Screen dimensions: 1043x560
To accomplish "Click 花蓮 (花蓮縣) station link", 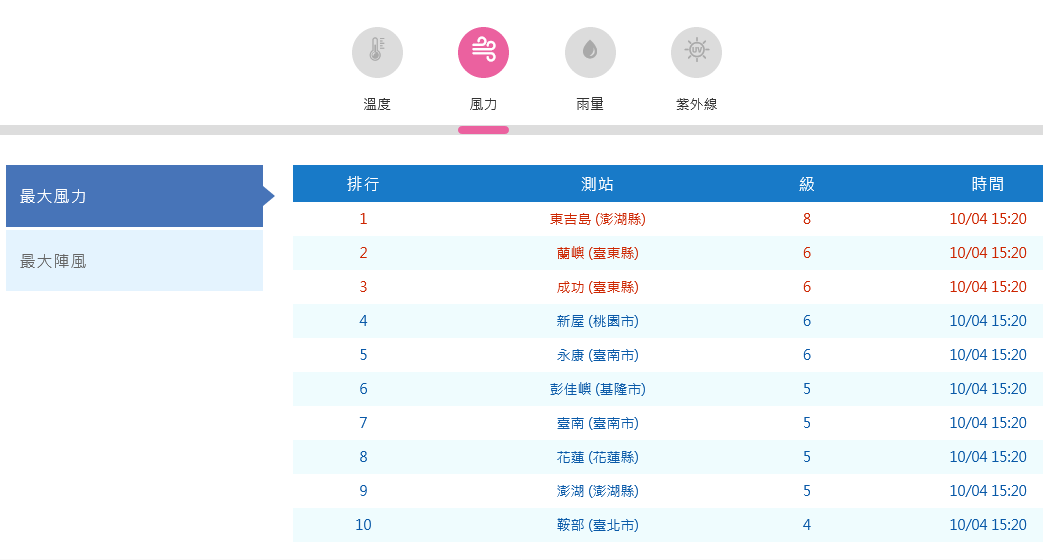I will click(x=597, y=457).
